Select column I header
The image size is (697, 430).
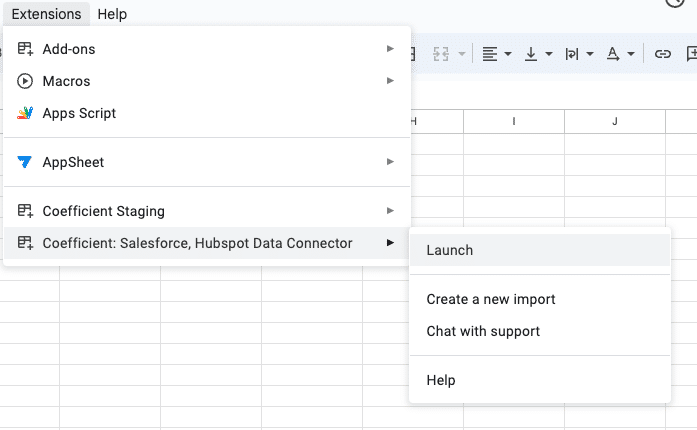tap(514, 121)
